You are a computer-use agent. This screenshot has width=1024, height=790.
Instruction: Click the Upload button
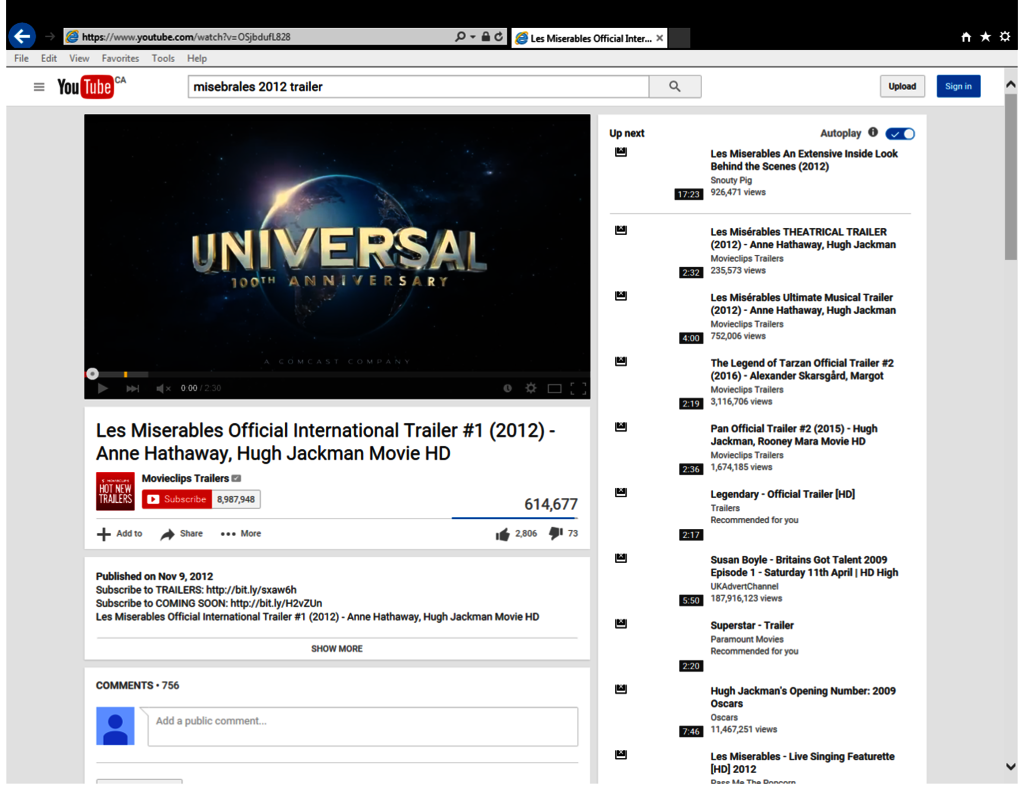pos(902,86)
